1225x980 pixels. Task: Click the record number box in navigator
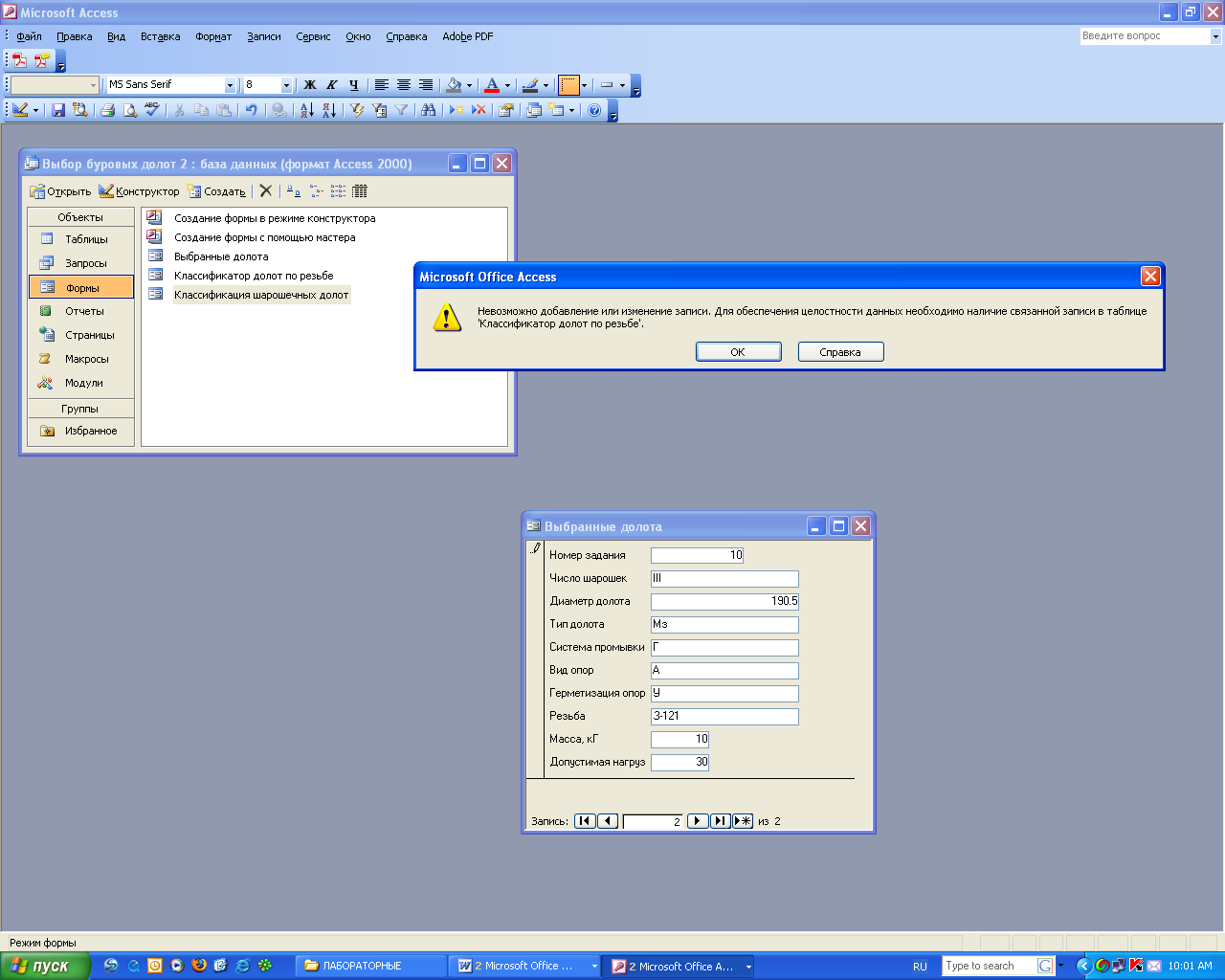[x=653, y=821]
